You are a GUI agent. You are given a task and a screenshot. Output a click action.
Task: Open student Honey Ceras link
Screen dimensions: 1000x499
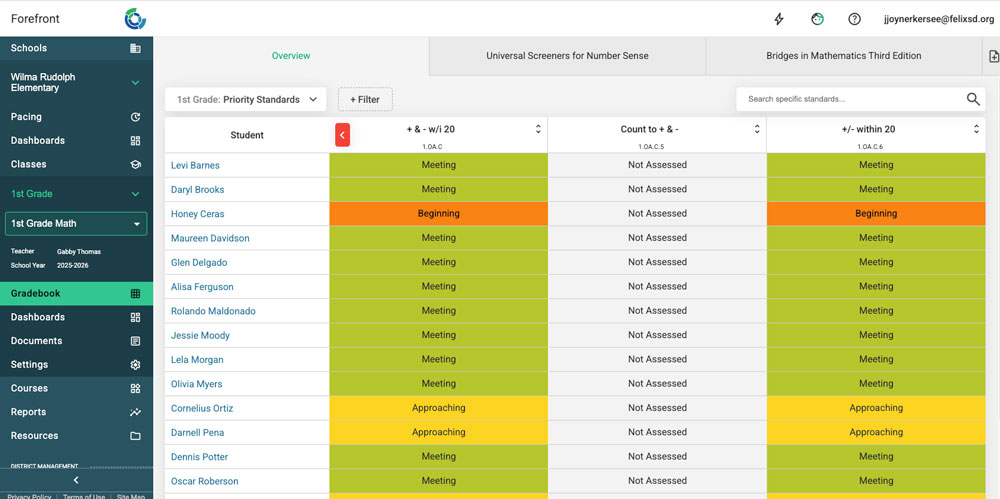coord(197,214)
